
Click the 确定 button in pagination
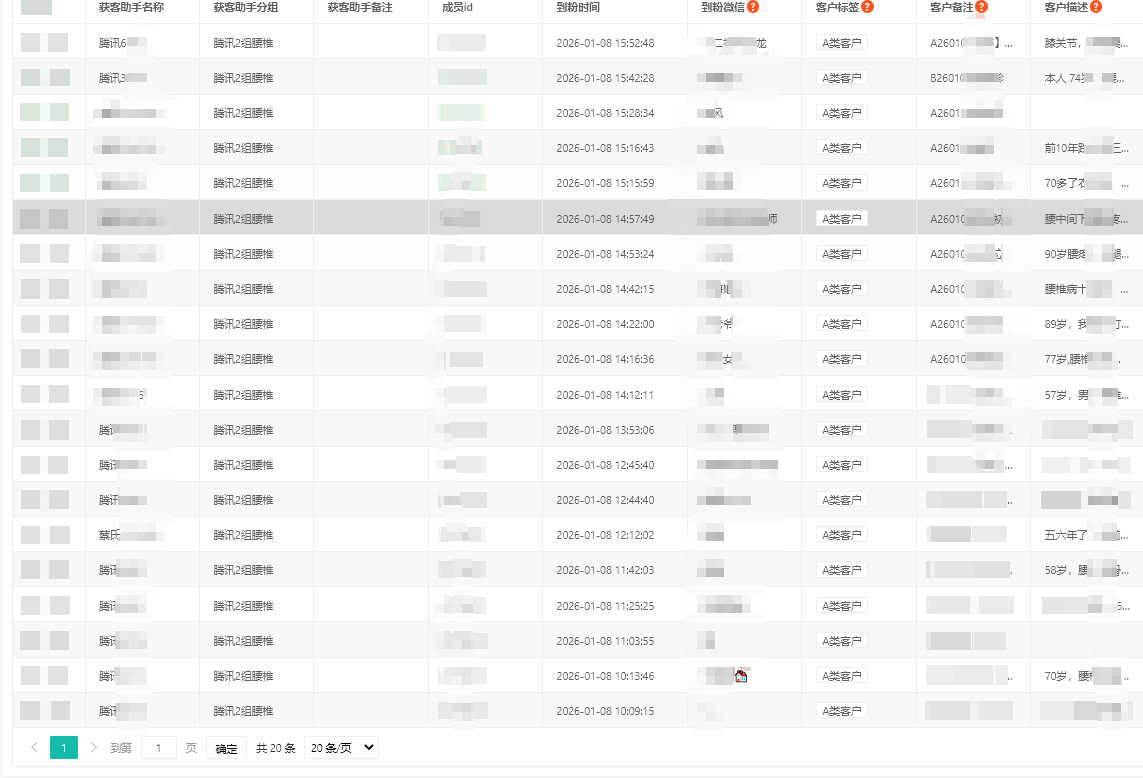(x=226, y=748)
